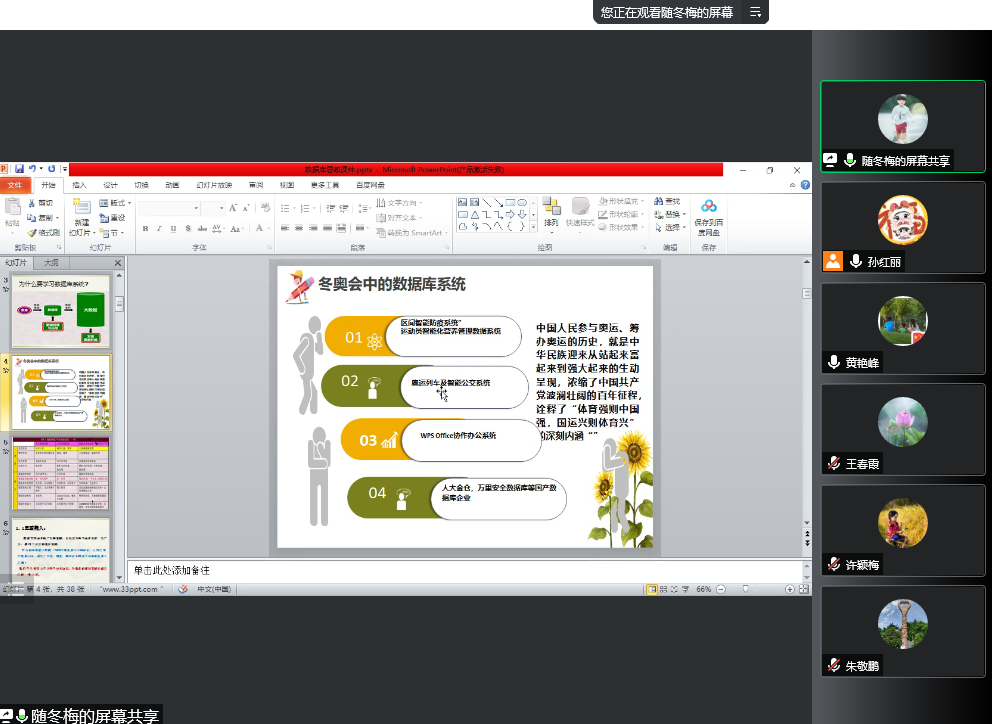
Task: Expand the shapes gallery more arrow
Action: pyautogui.click(x=534, y=227)
